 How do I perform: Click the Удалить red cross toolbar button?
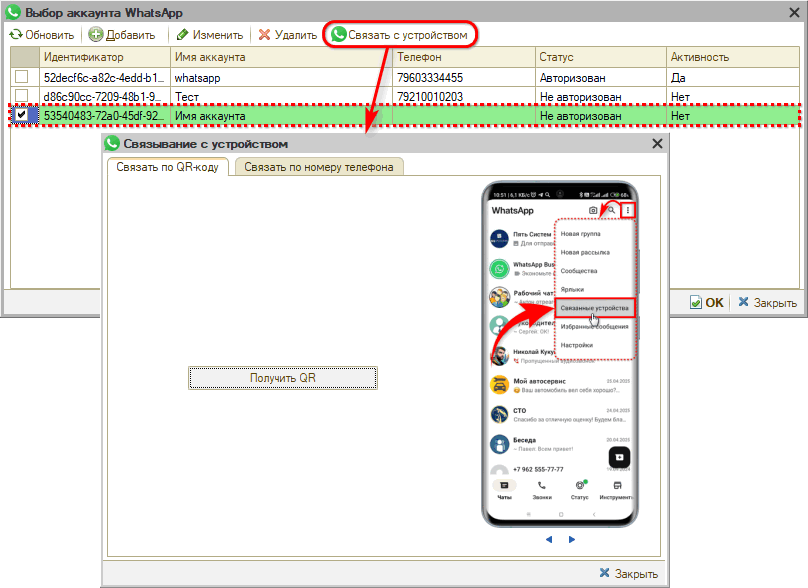tap(288, 35)
